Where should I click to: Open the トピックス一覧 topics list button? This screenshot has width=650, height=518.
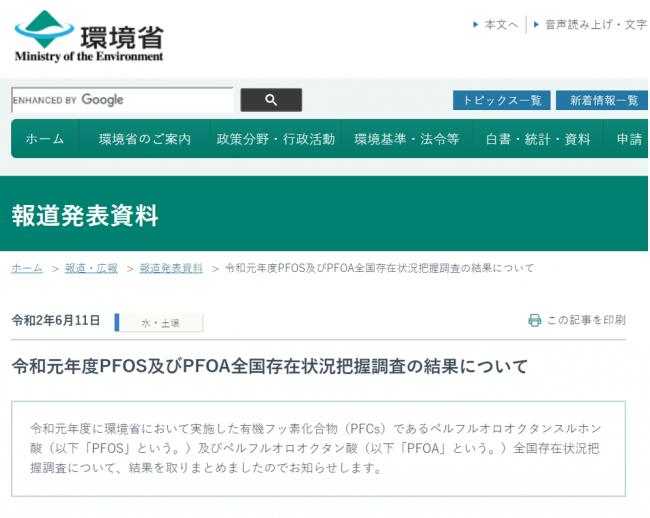(x=501, y=100)
